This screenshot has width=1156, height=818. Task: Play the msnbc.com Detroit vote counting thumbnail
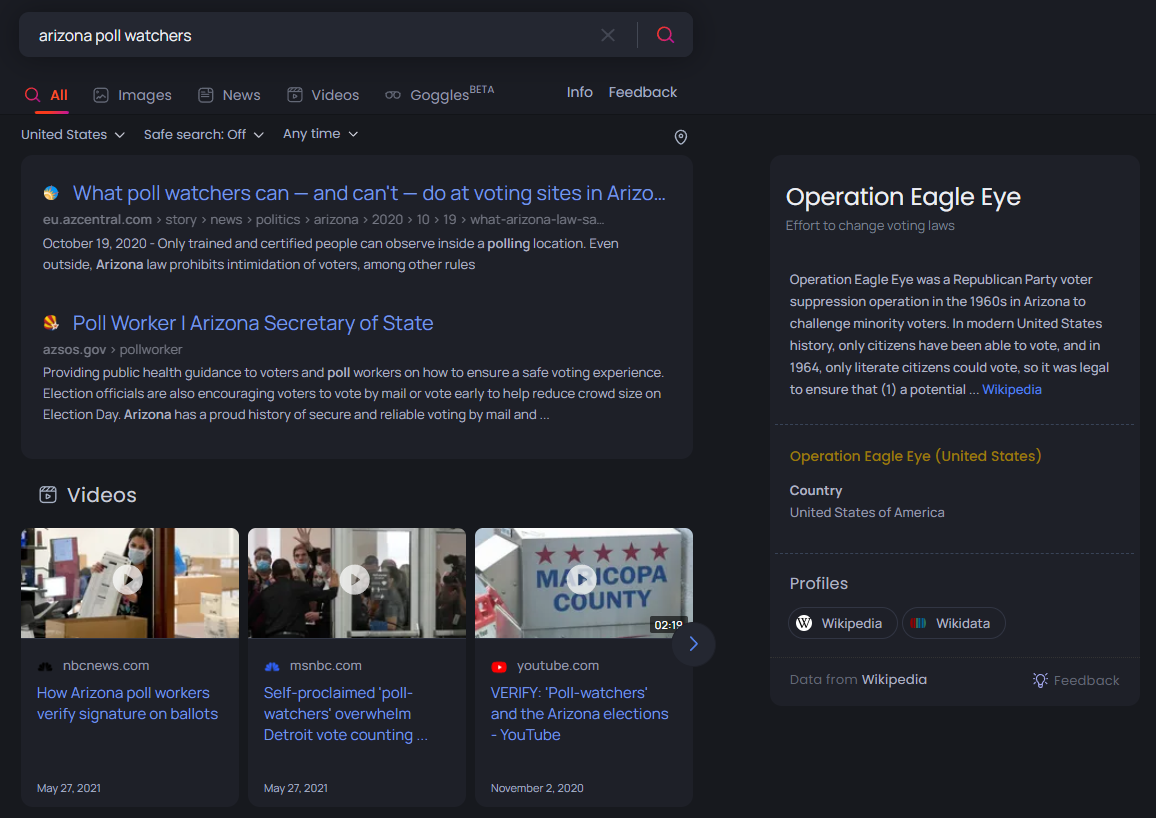tap(357, 583)
